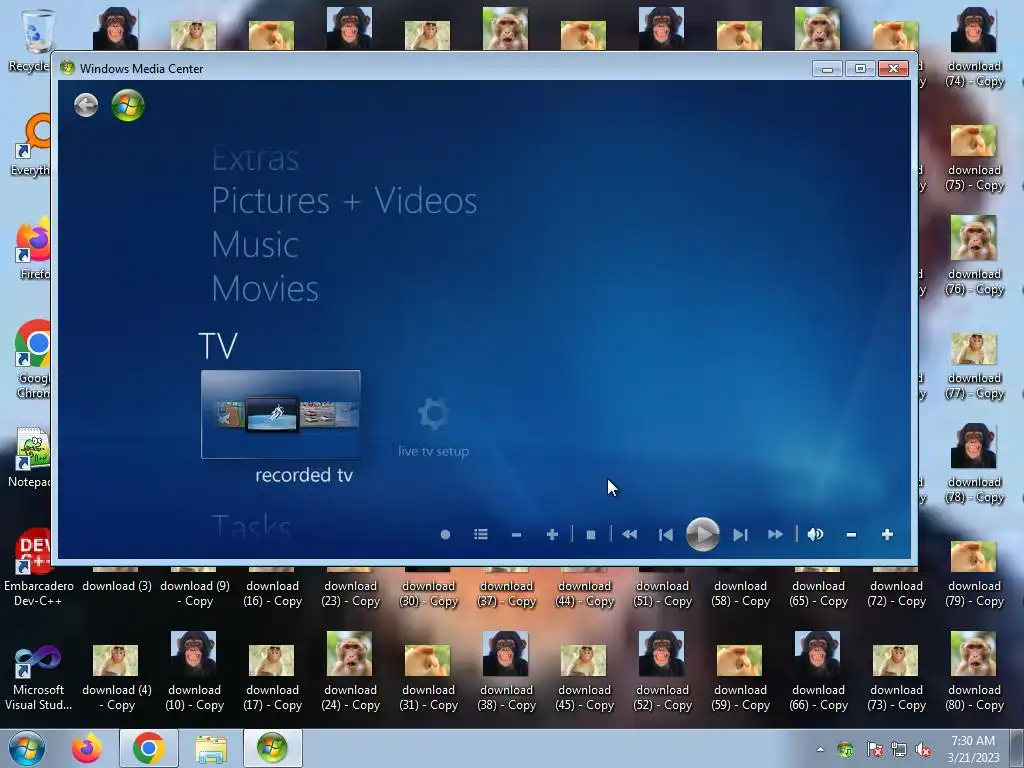
Task: Select download (31) - Copy desktop file
Action: [x=428, y=678]
